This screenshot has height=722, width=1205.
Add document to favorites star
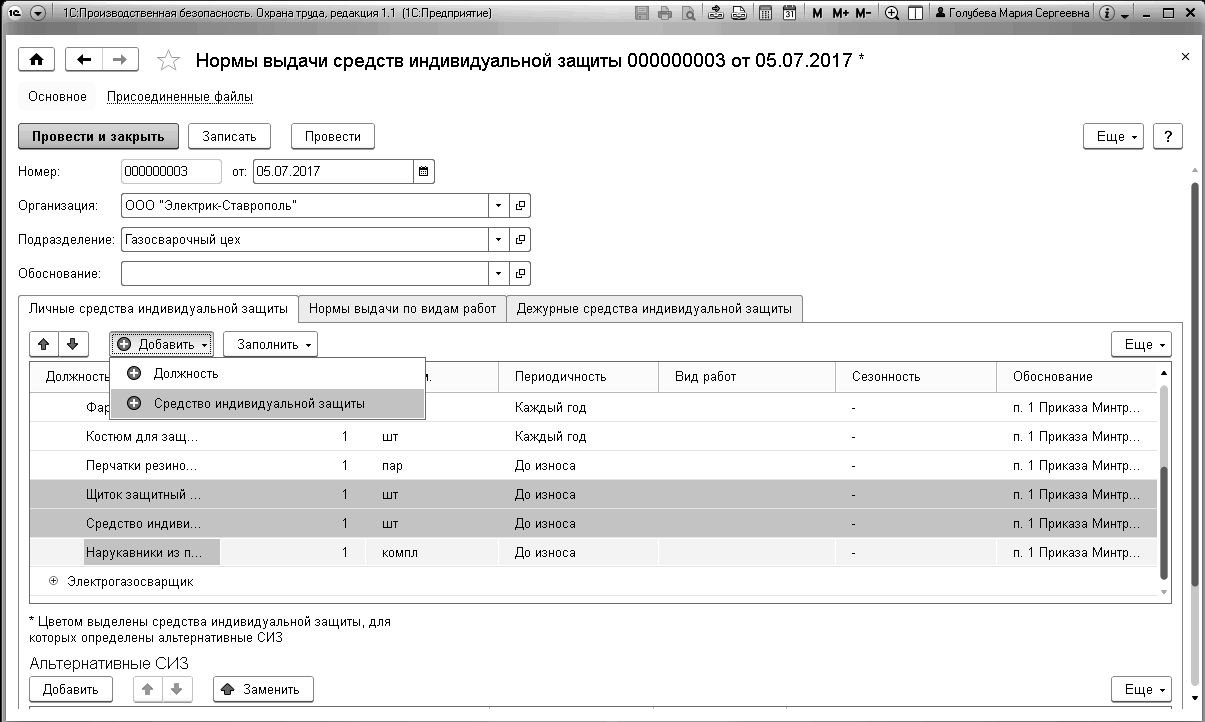[x=169, y=61]
